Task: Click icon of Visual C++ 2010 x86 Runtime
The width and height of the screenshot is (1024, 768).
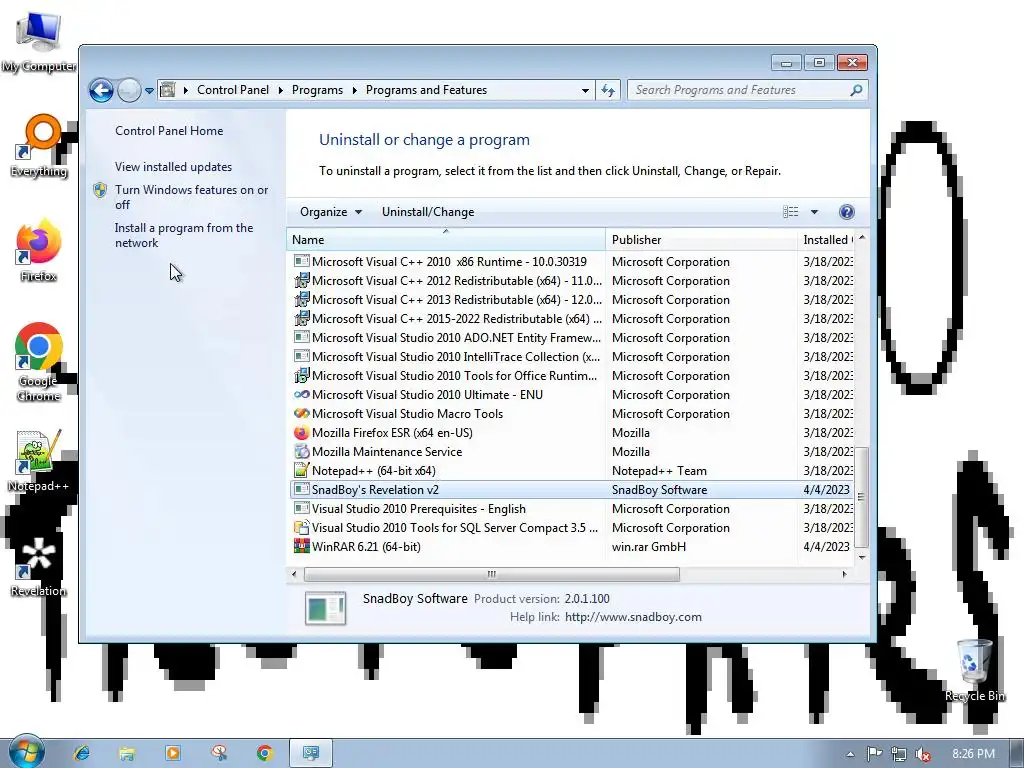Action: [x=302, y=261]
